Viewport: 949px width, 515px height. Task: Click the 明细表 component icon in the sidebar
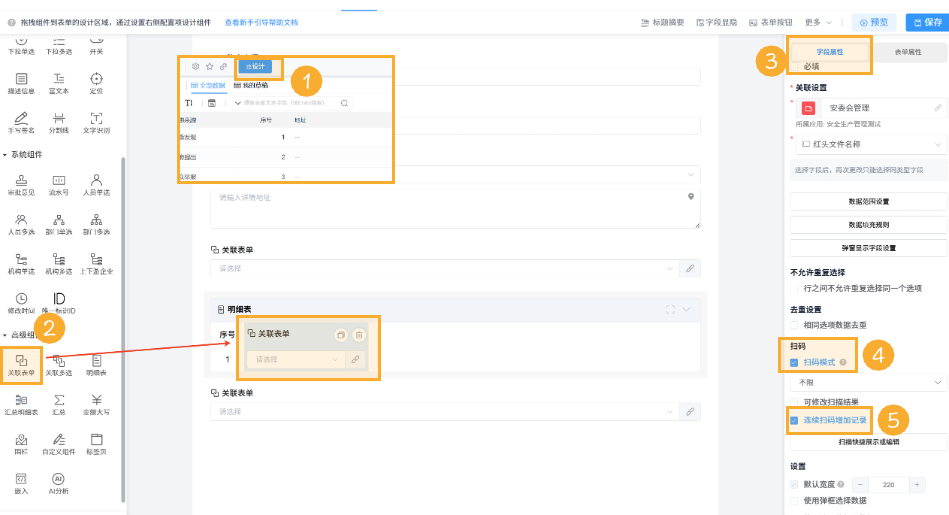96,363
